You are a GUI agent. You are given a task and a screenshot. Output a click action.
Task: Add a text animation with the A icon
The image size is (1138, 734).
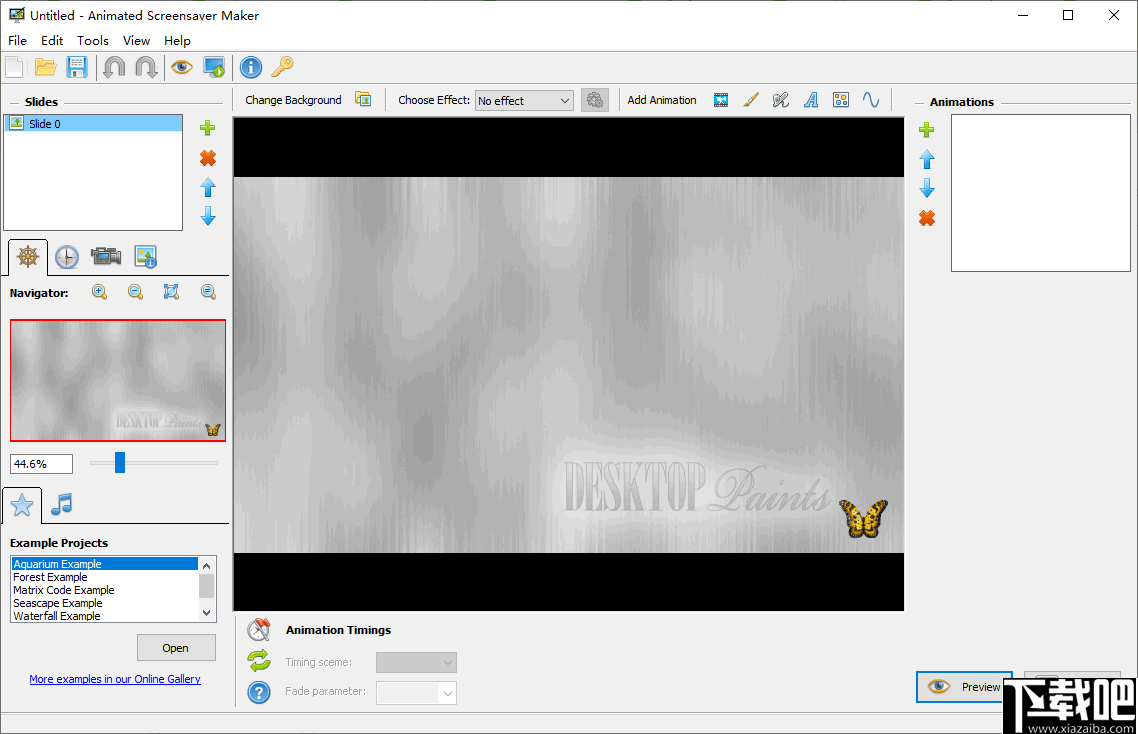coord(811,100)
